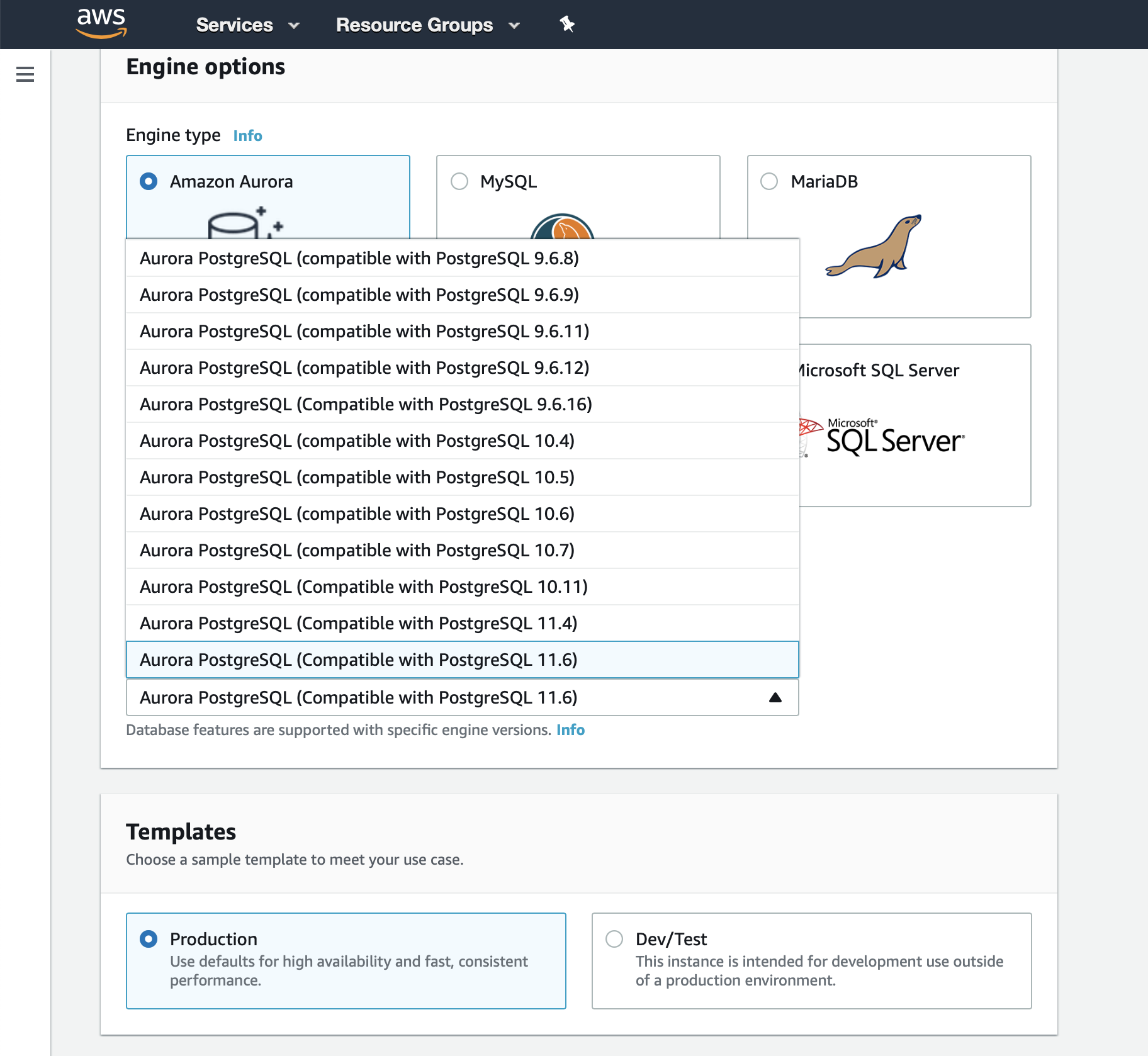The image size is (1148, 1056).
Task: Click the Dev/Test template description text
Action: click(819, 970)
